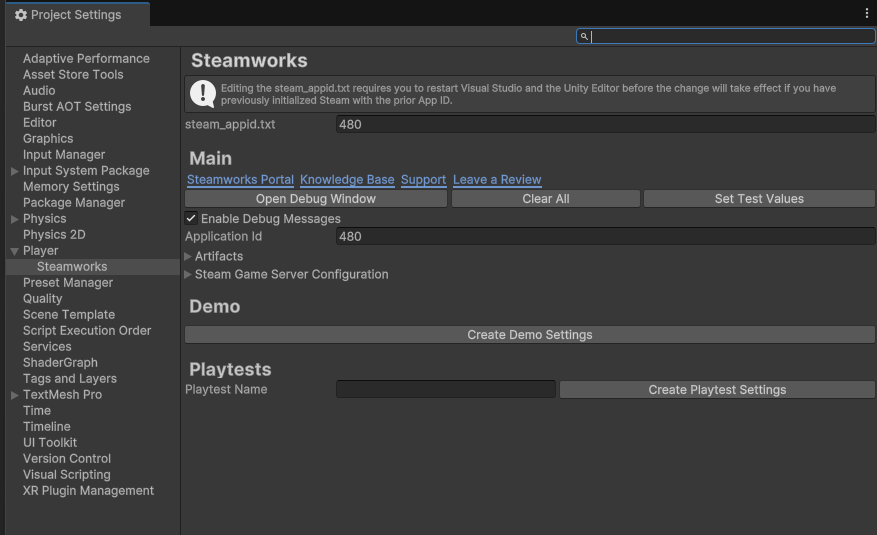Select Burst AOT Settings
The height and width of the screenshot is (535, 877).
(77, 107)
